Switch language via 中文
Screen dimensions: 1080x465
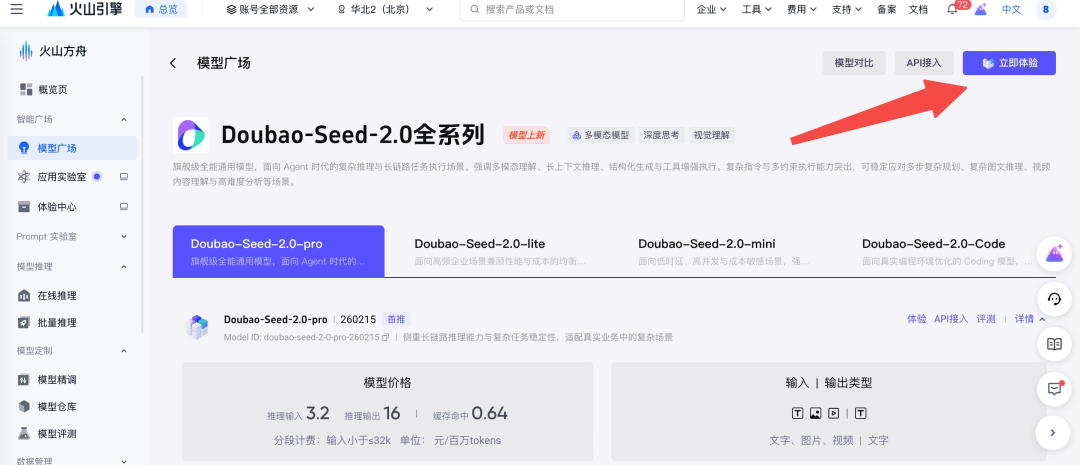(1011, 10)
